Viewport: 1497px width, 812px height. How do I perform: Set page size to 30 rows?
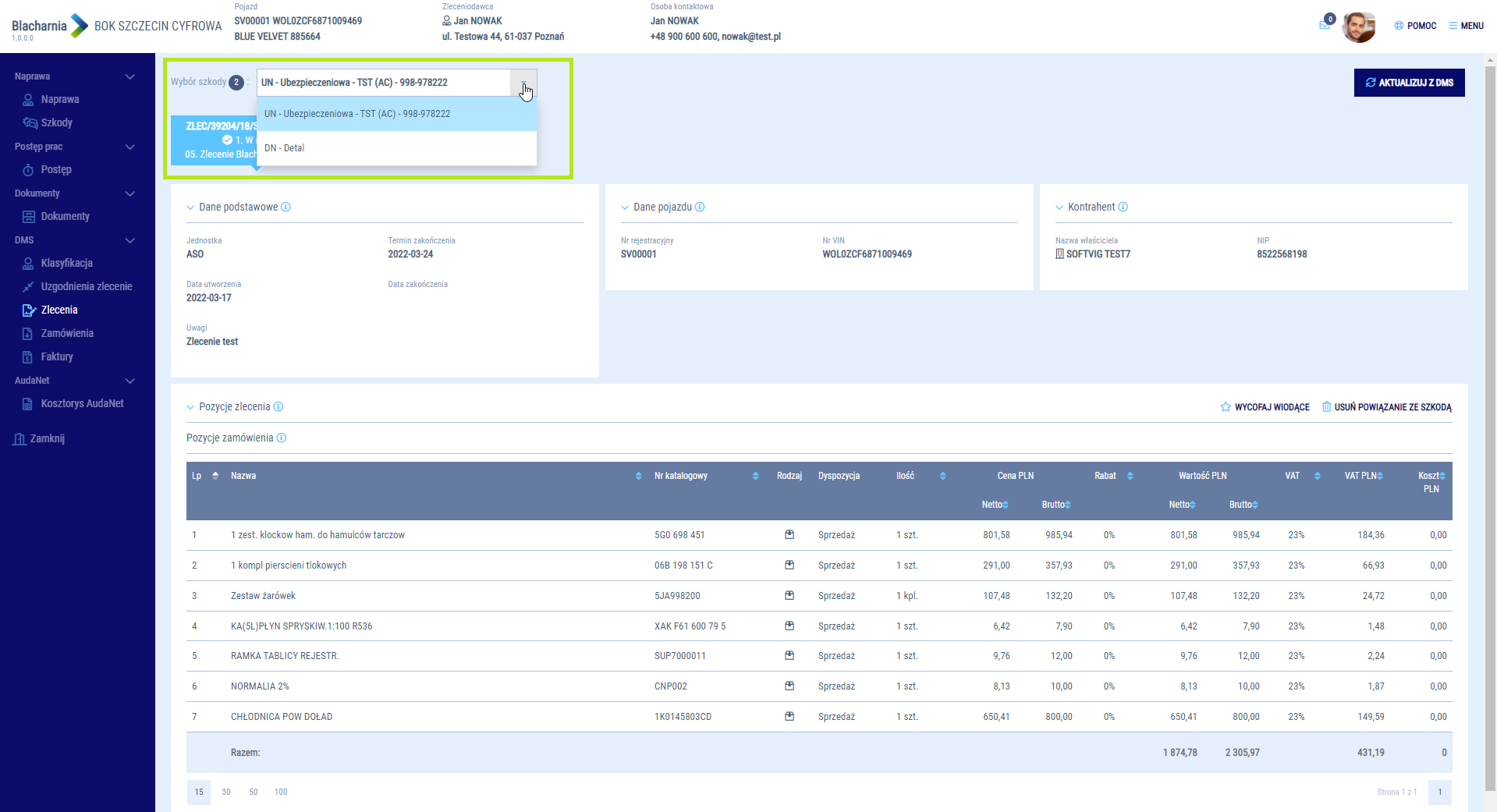(x=226, y=792)
